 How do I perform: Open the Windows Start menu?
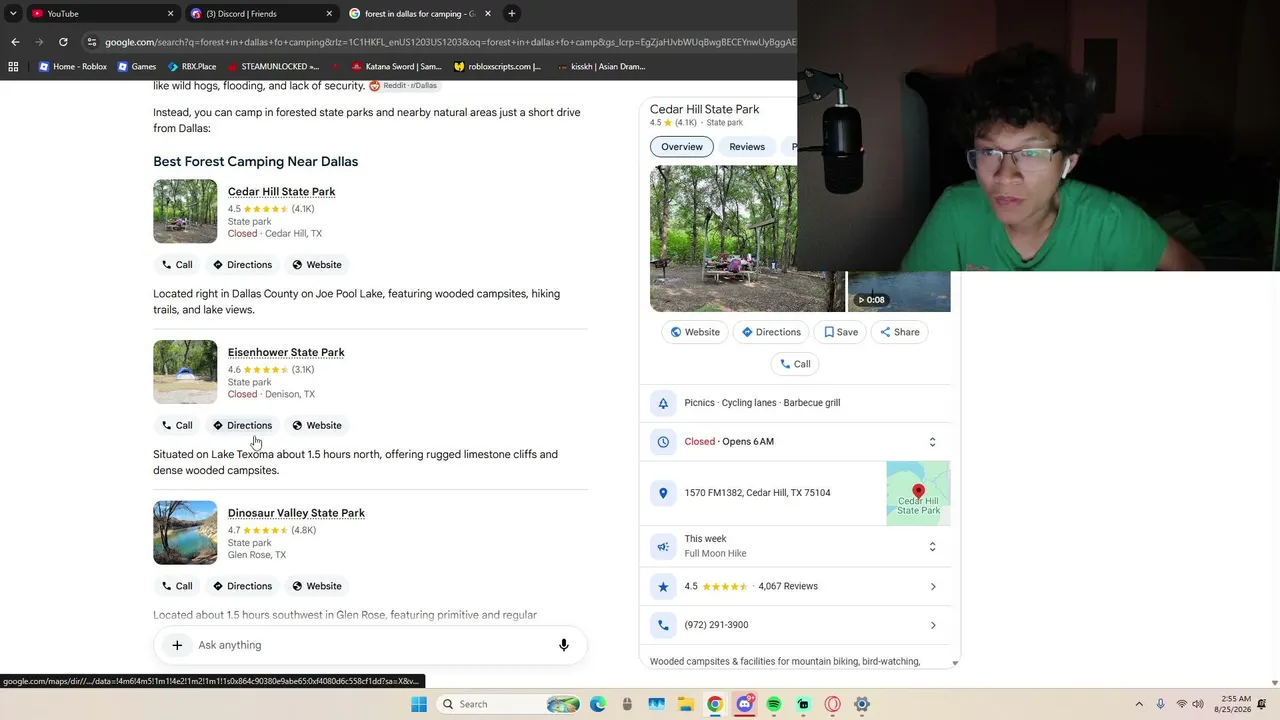(x=419, y=704)
